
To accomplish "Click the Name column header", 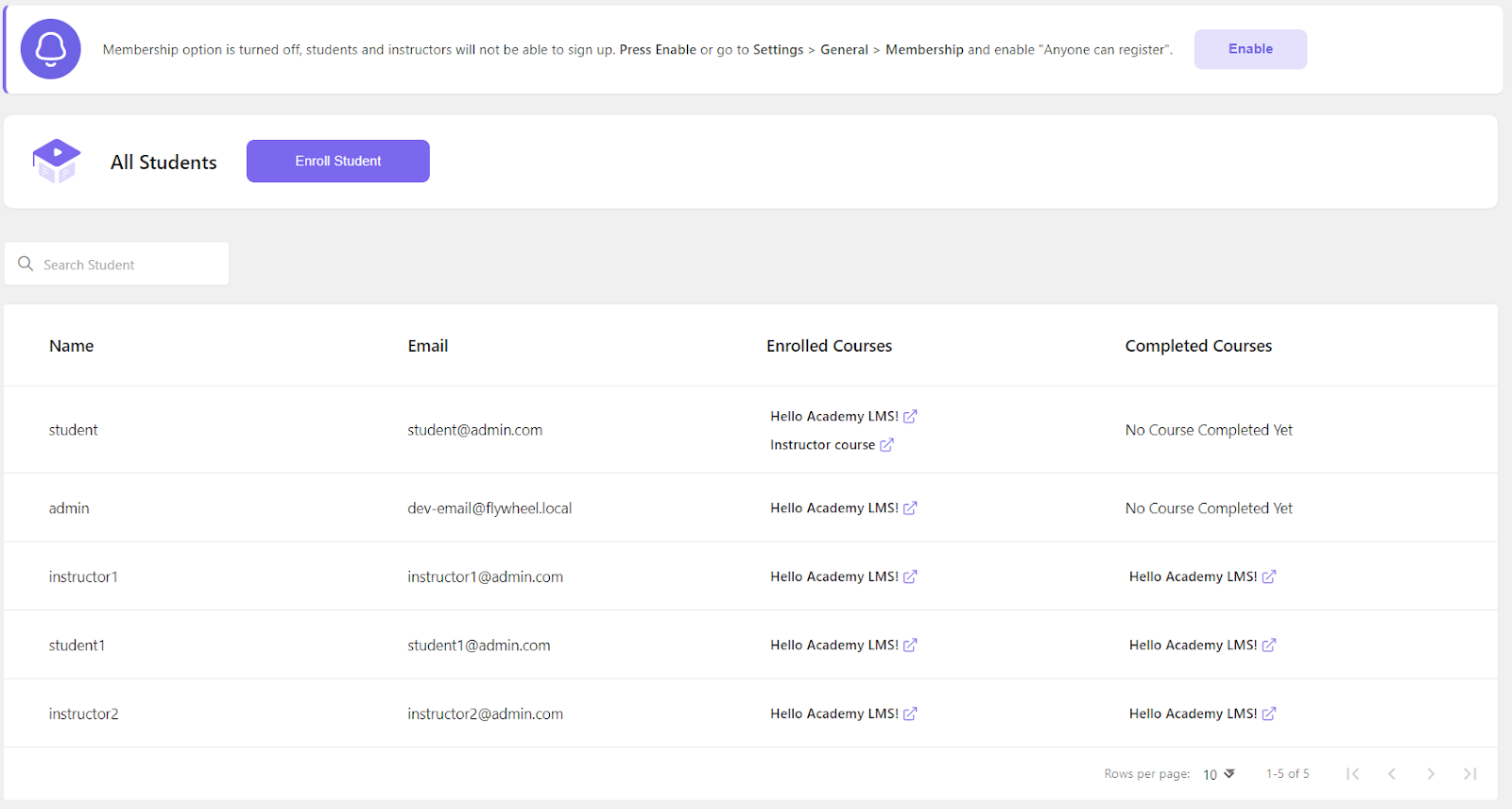I will [71, 346].
